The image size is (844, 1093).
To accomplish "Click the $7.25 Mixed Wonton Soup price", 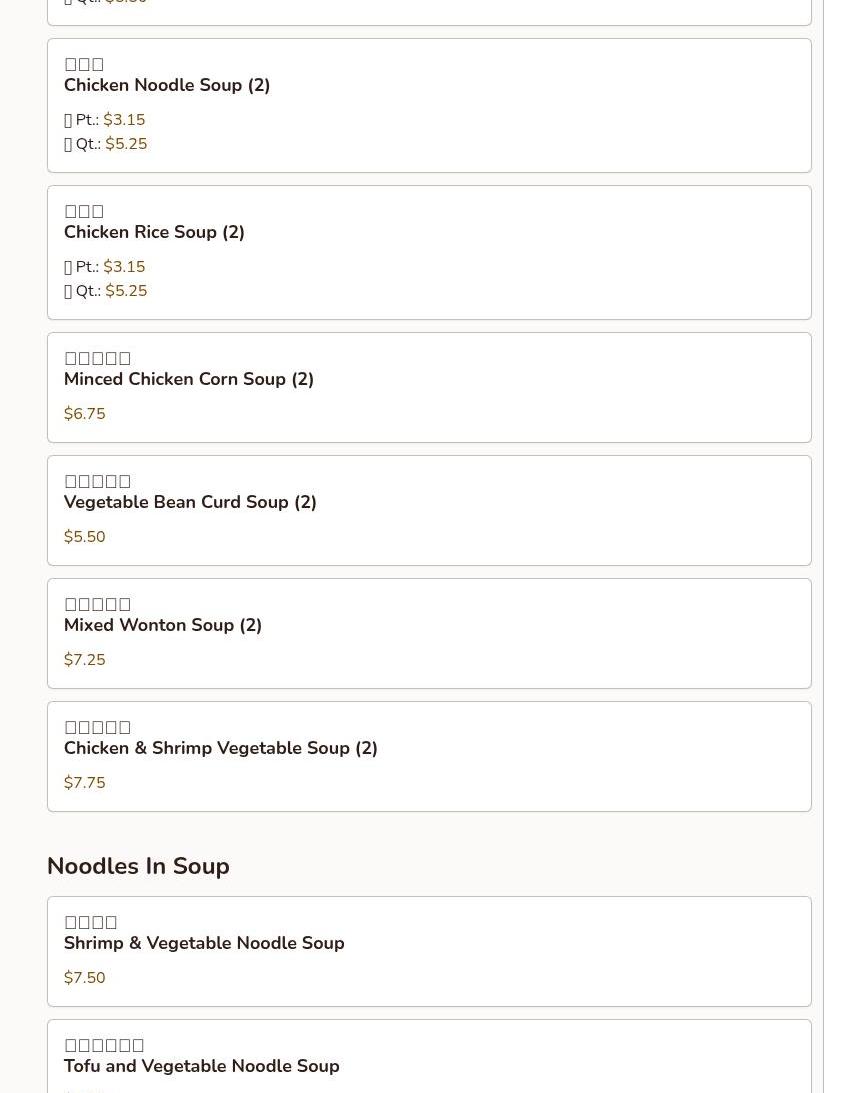I will 85,660.
